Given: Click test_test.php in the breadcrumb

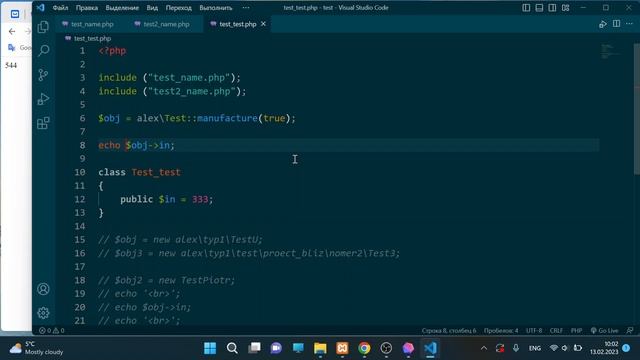Looking at the screenshot, I should pyautogui.click(x=92, y=38).
